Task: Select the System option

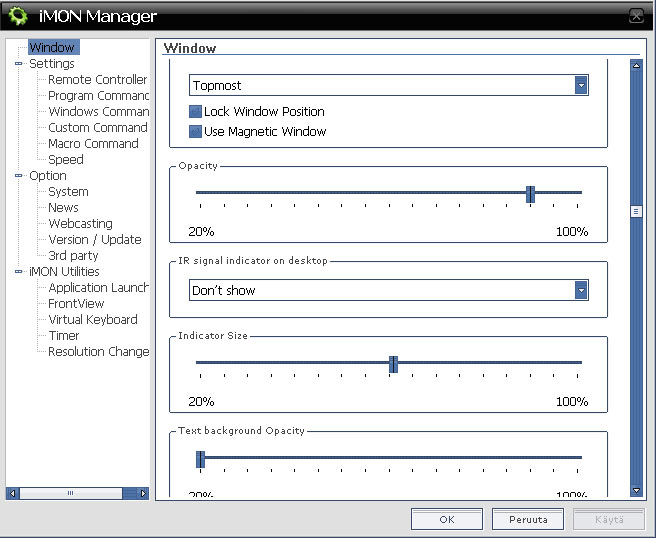Action: [x=68, y=192]
